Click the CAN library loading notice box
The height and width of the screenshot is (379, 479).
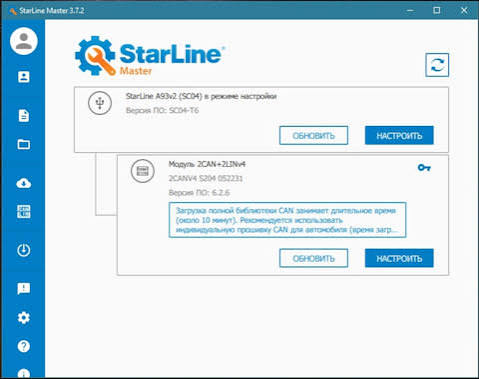pos(287,220)
